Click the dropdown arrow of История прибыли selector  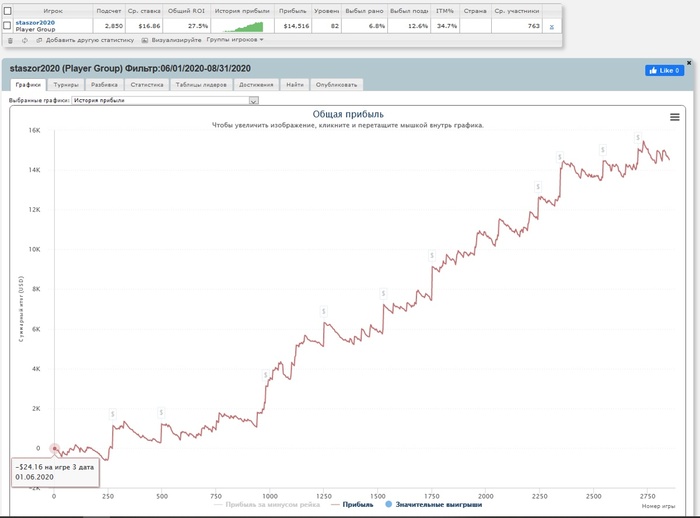coord(254,101)
